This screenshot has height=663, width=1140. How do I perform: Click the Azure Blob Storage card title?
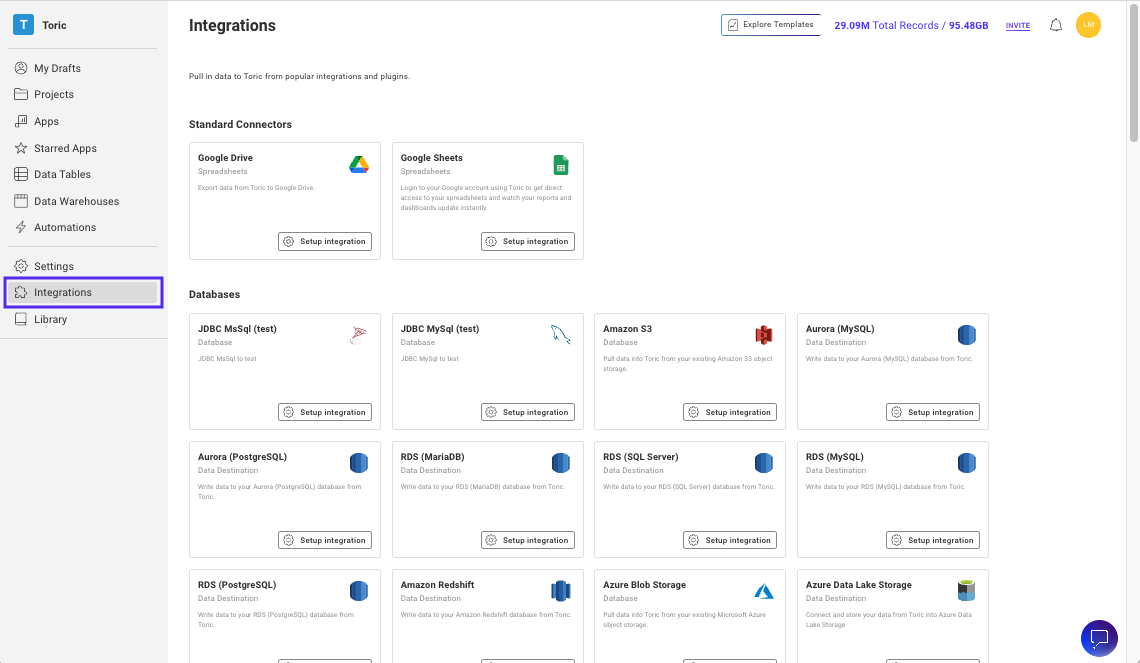tap(644, 585)
